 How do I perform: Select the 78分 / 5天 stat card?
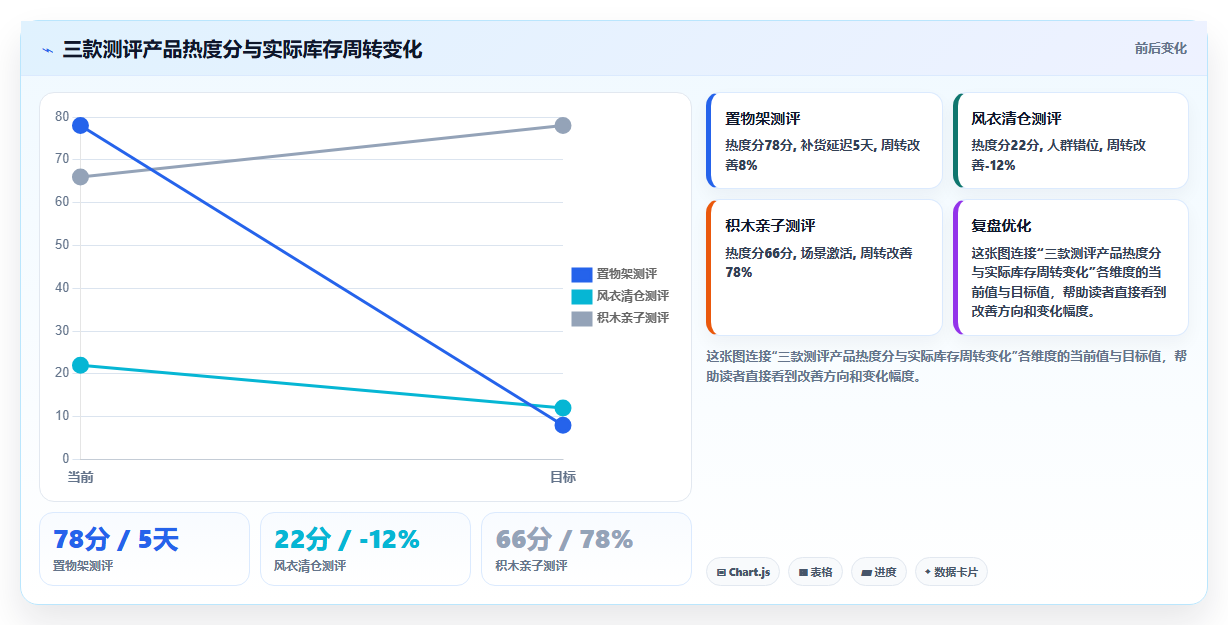[144, 549]
